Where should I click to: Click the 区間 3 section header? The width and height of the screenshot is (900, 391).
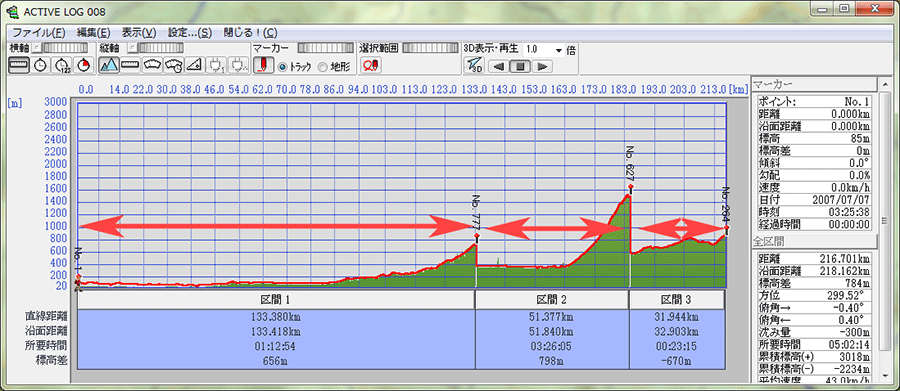677,300
